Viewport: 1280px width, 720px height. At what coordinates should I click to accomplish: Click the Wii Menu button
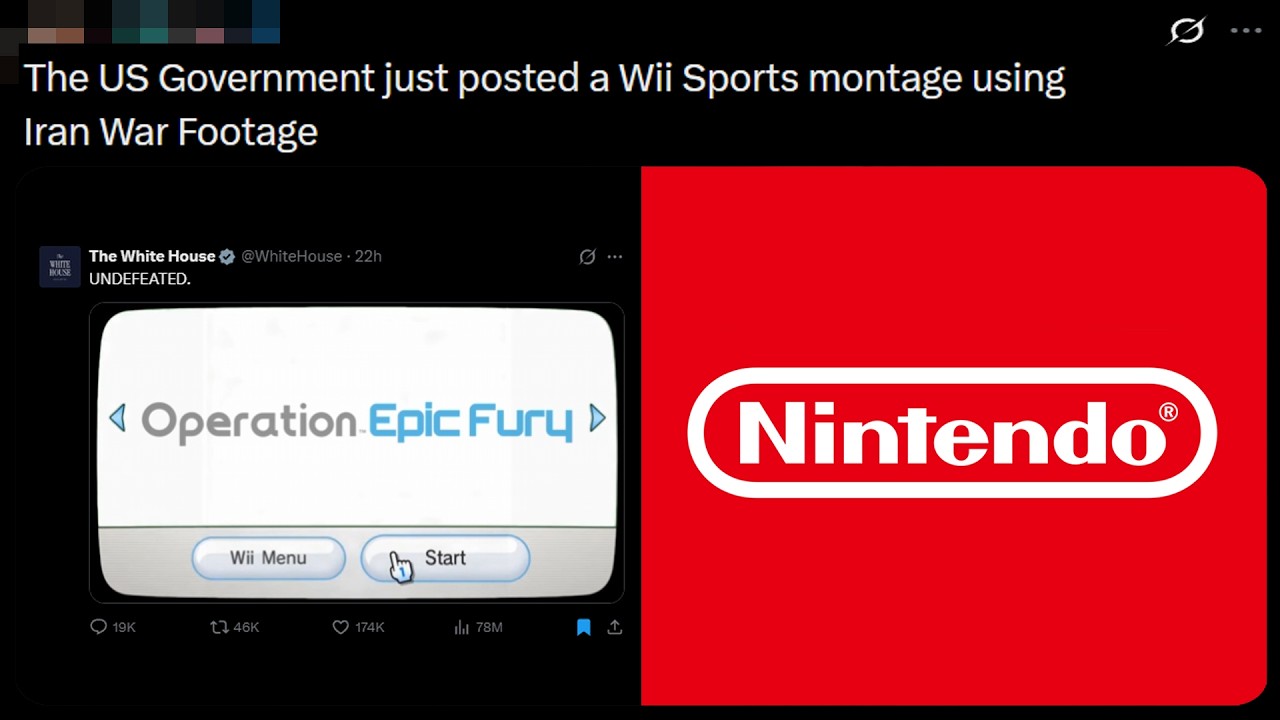268,558
